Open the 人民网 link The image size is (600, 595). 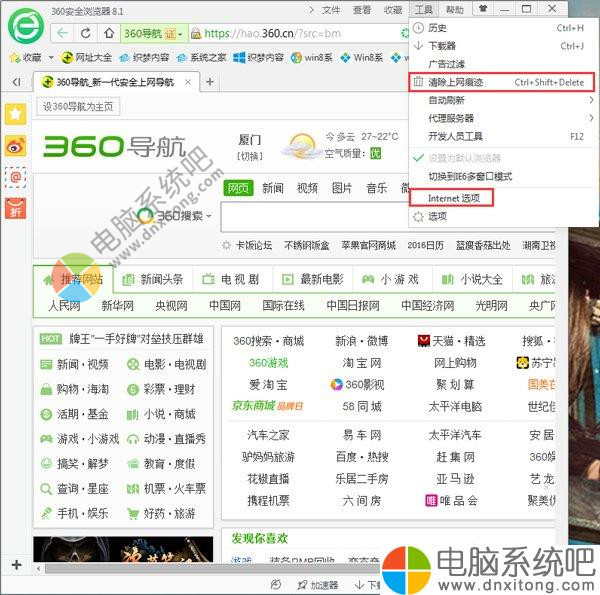[x=64, y=305]
